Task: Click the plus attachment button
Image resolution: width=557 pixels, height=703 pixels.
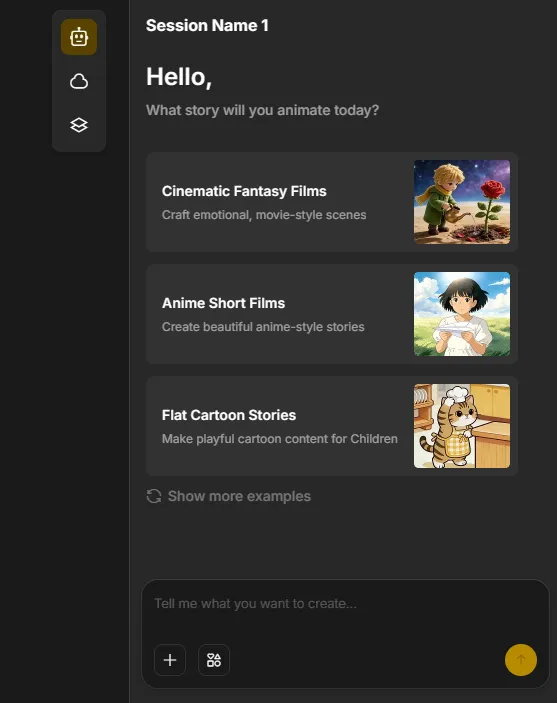Action: [x=170, y=660]
